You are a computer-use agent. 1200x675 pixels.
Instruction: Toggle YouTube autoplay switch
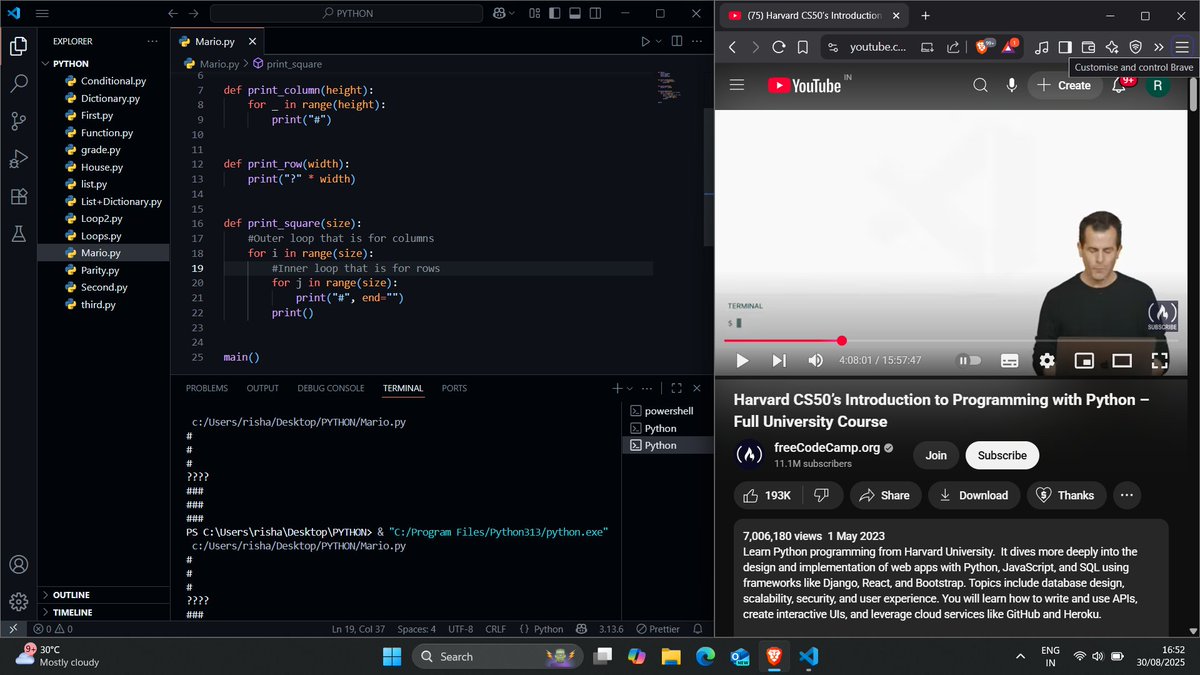click(969, 360)
